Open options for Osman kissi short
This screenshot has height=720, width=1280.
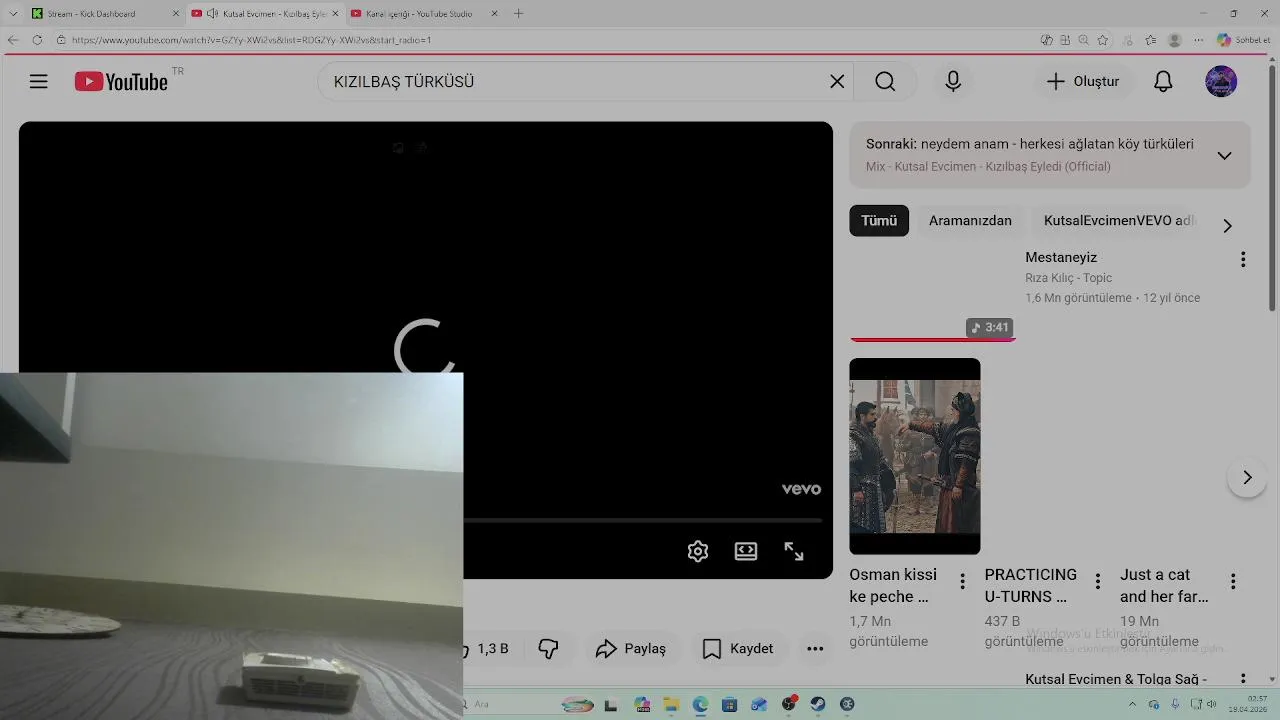962,581
